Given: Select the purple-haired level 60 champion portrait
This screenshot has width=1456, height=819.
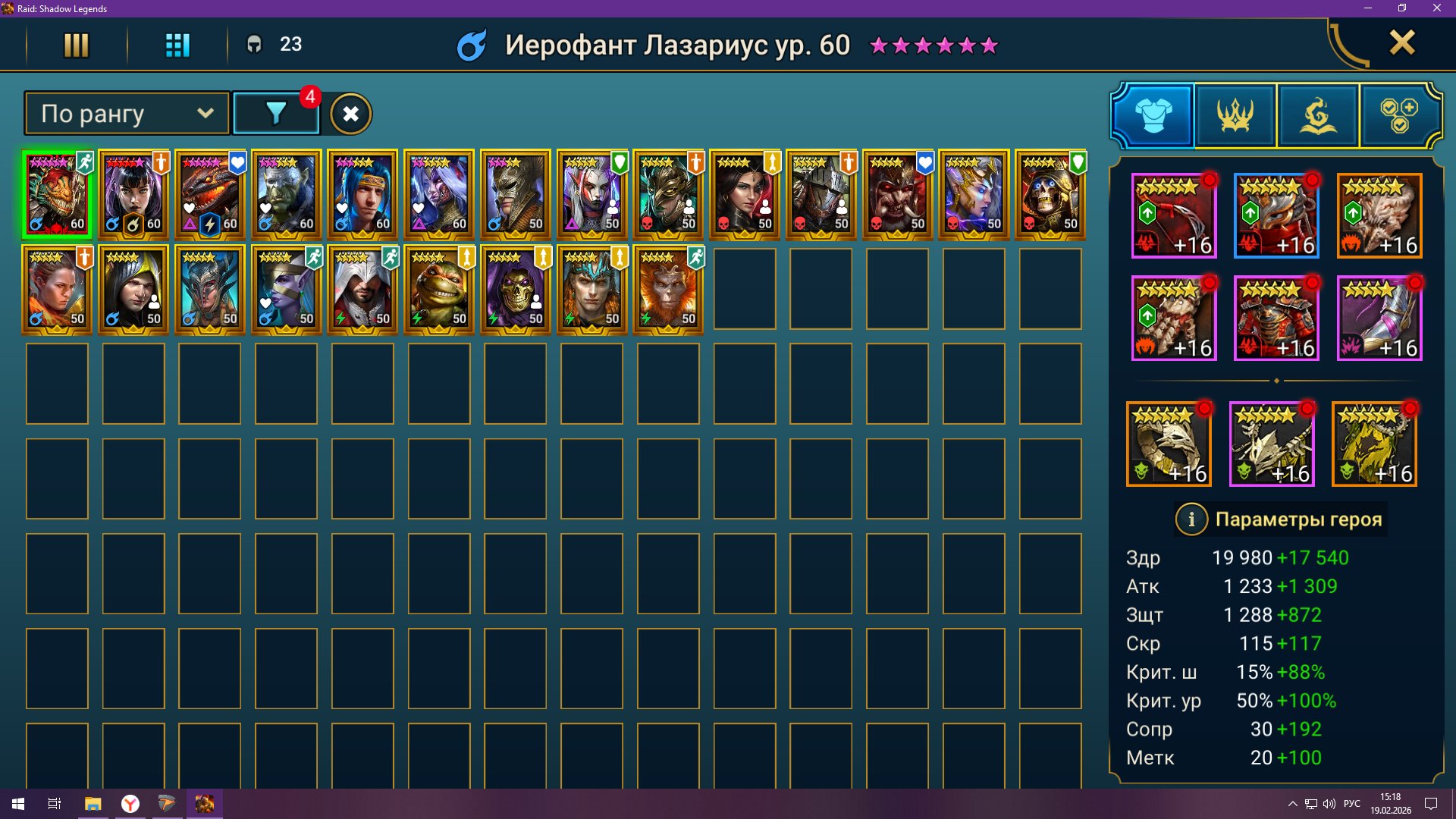Looking at the screenshot, I should coord(133,195).
